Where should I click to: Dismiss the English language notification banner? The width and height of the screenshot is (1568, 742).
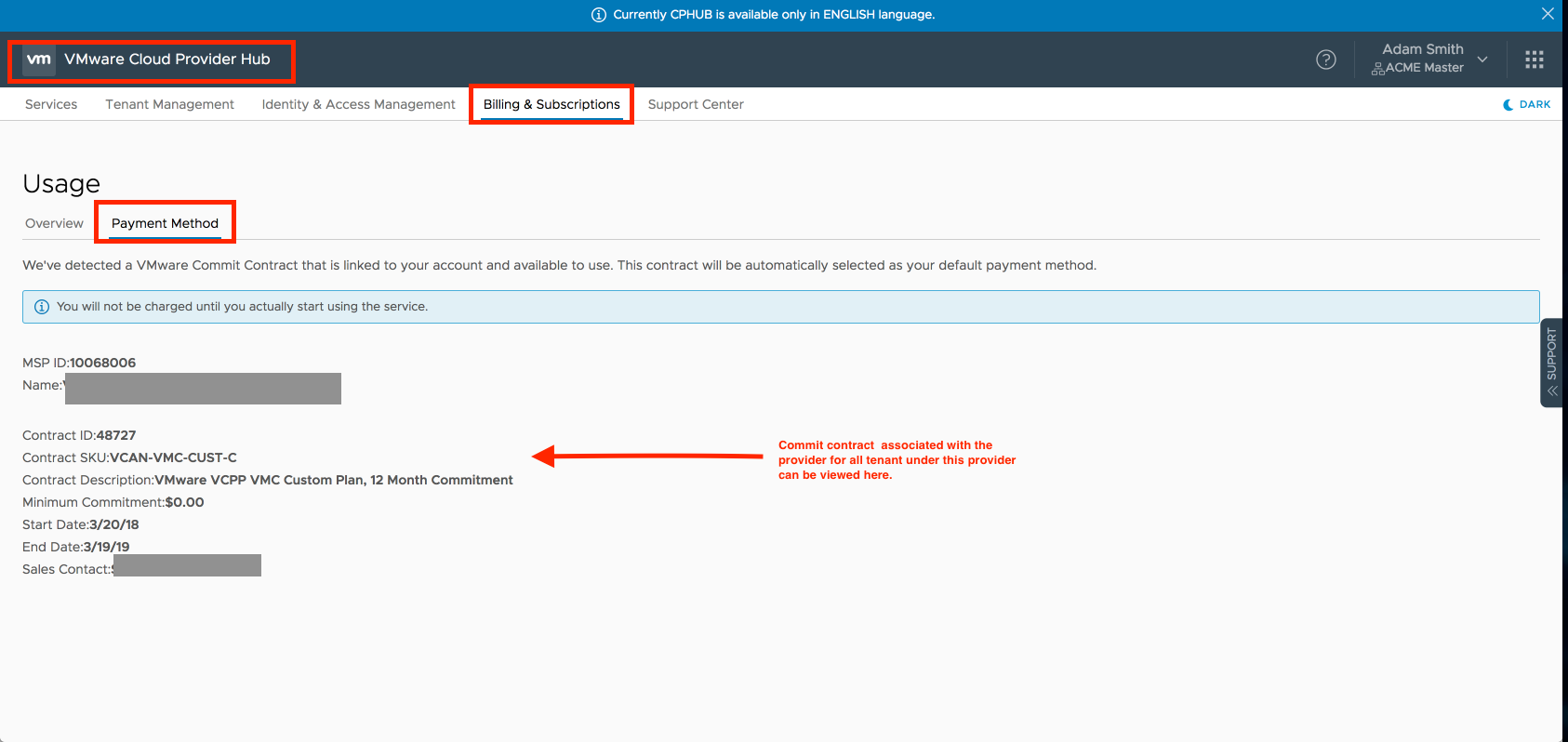pyautogui.click(x=1548, y=14)
